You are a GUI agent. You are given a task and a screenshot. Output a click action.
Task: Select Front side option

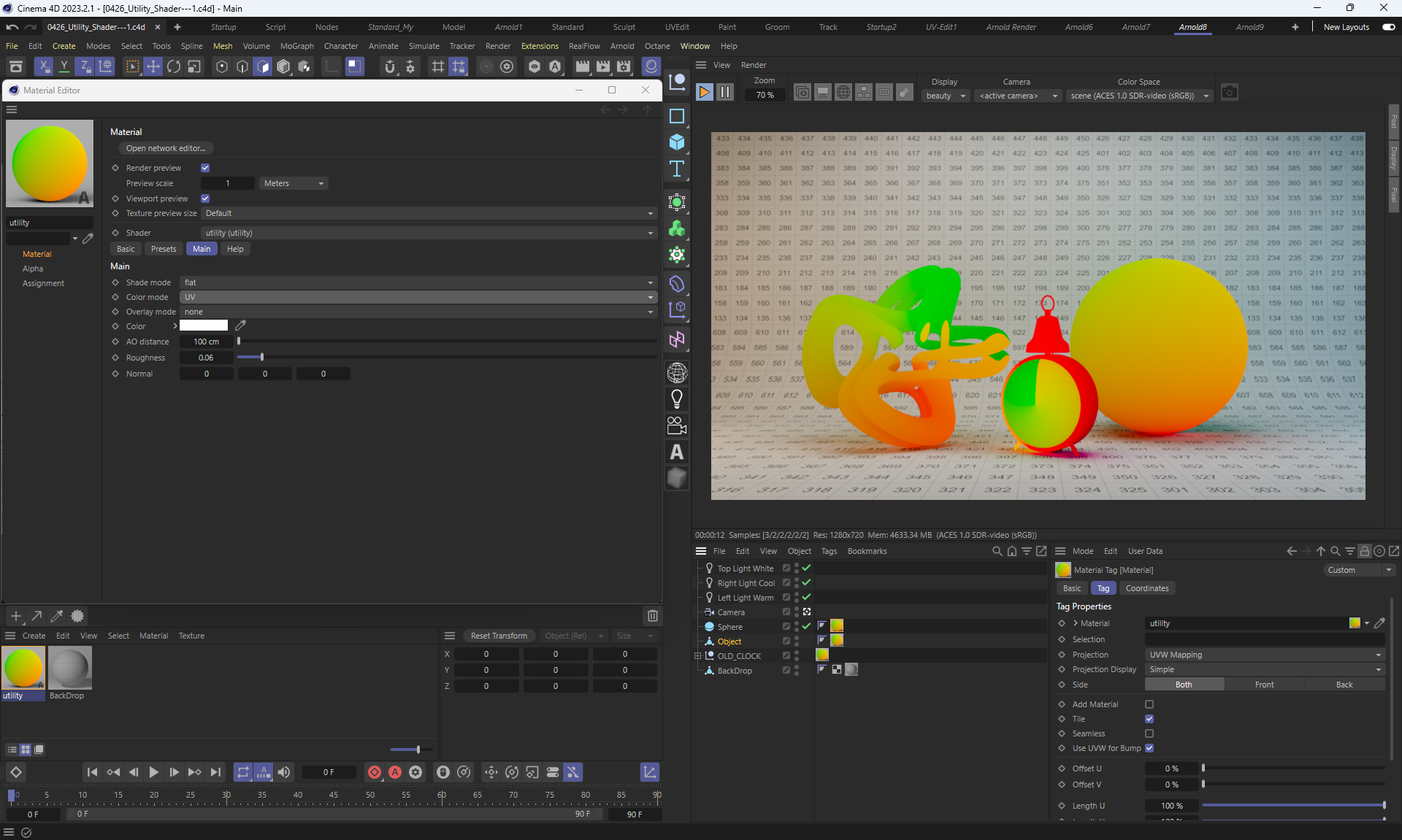(1264, 685)
